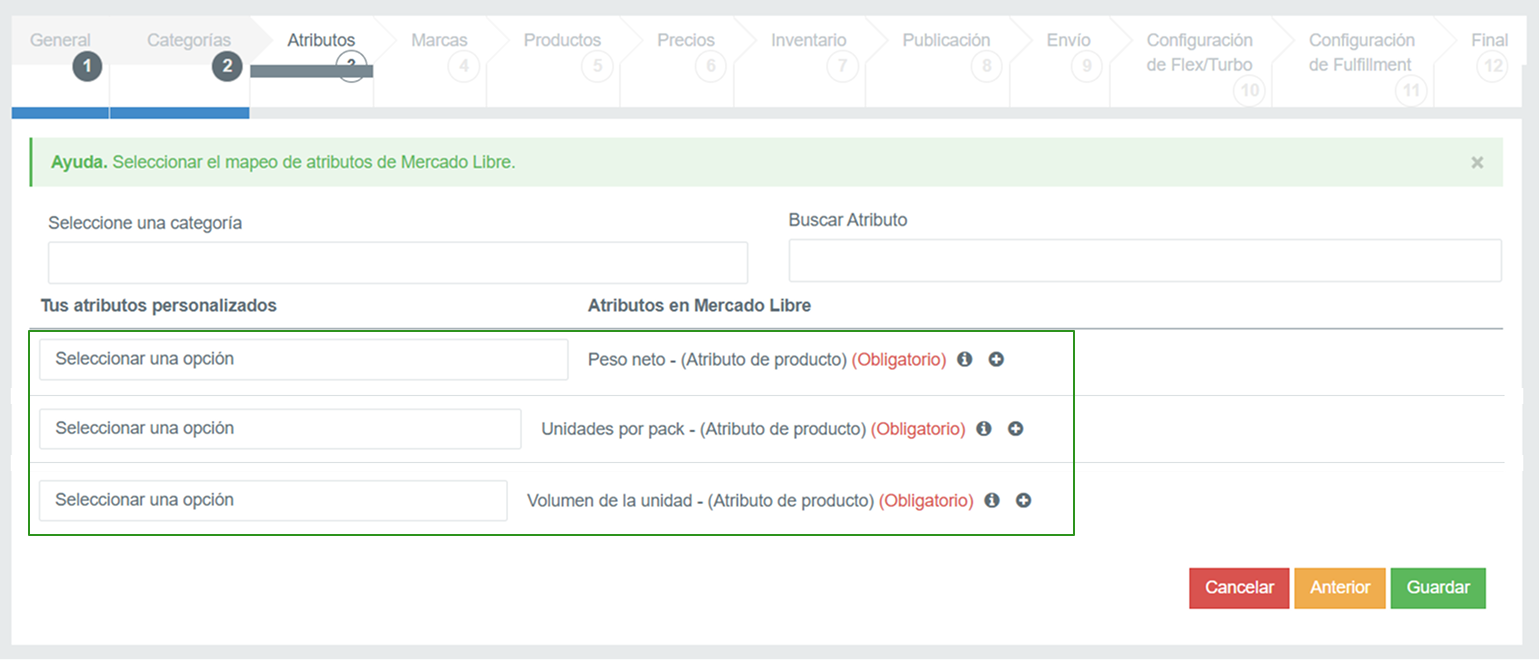Click plus icon beside Peso neto attribute
Image resolution: width=1539 pixels, height=660 pixels.
996,359
